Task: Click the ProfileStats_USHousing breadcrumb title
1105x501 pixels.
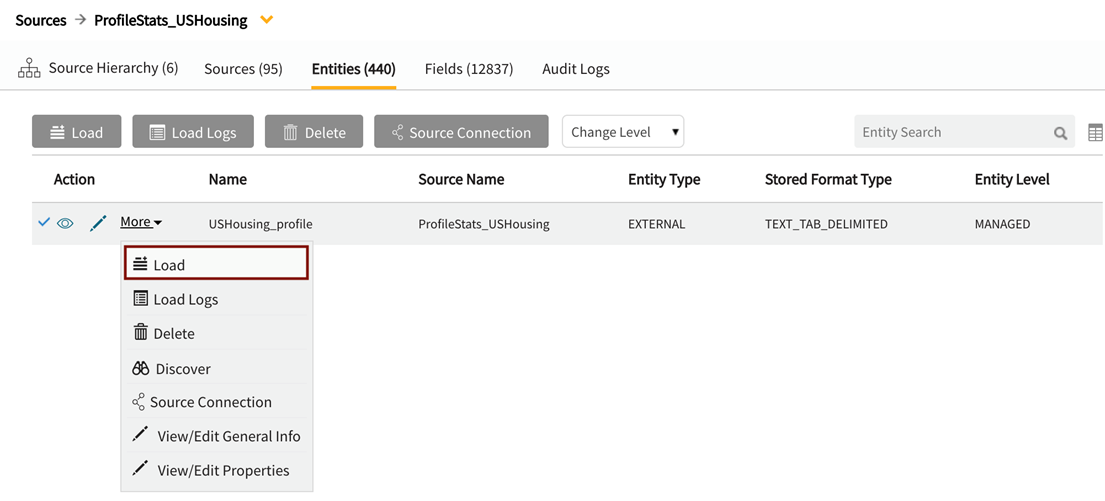Action: tap(171, 20)
